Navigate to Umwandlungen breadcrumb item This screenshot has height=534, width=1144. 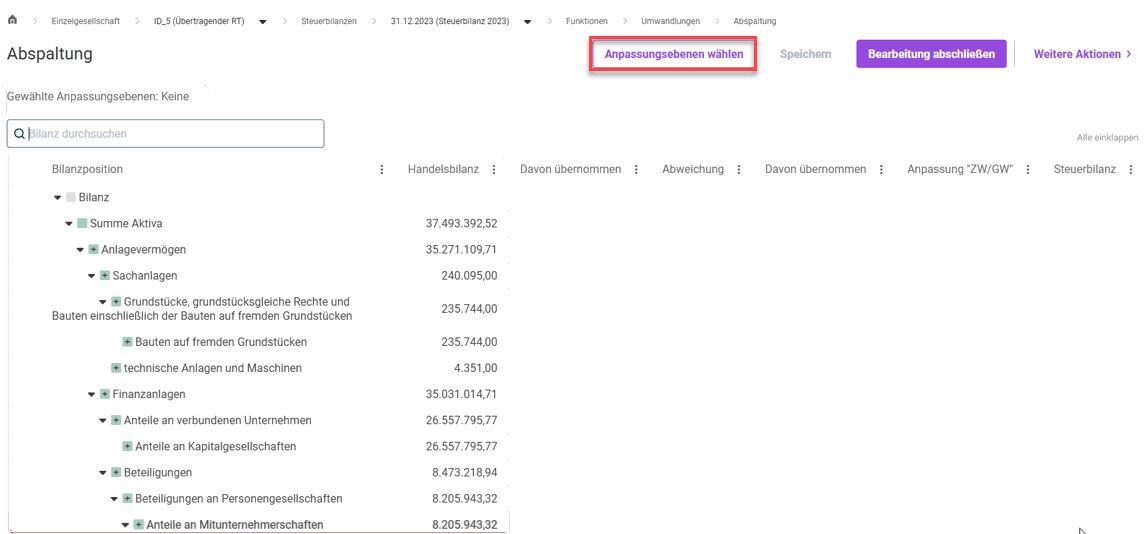click(670, 21)
